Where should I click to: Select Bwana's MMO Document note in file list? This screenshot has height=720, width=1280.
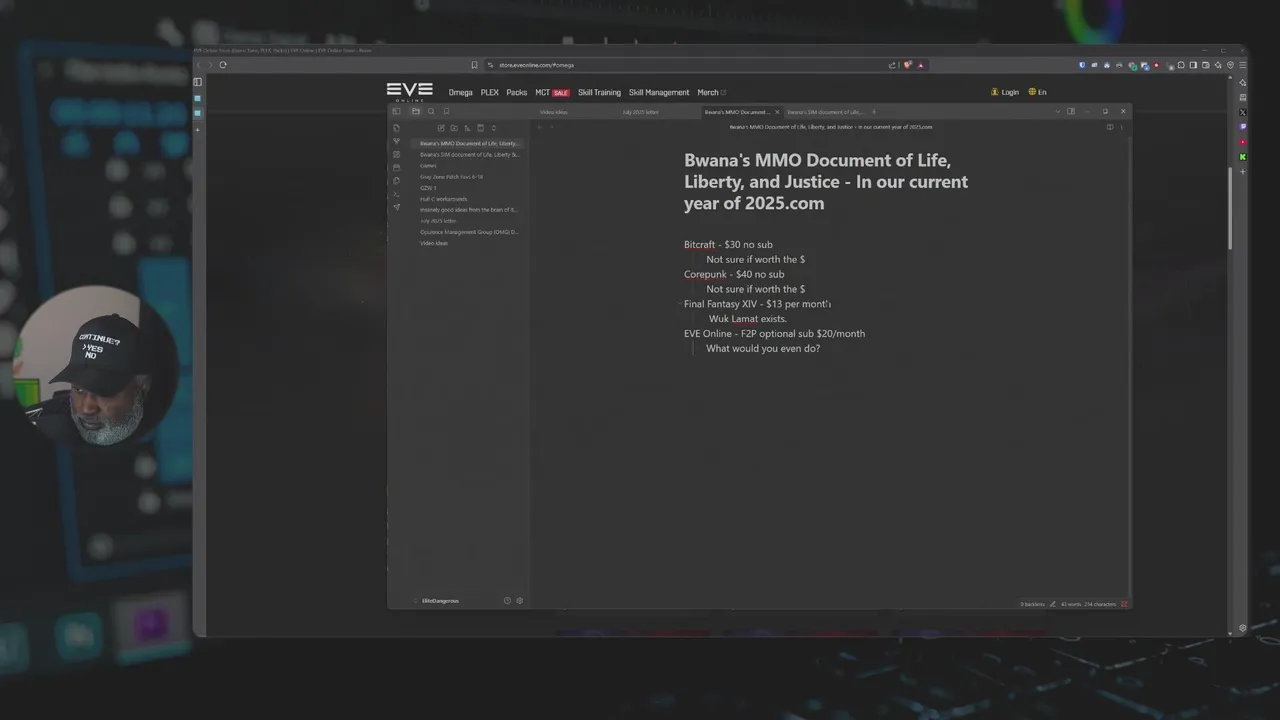468,143
